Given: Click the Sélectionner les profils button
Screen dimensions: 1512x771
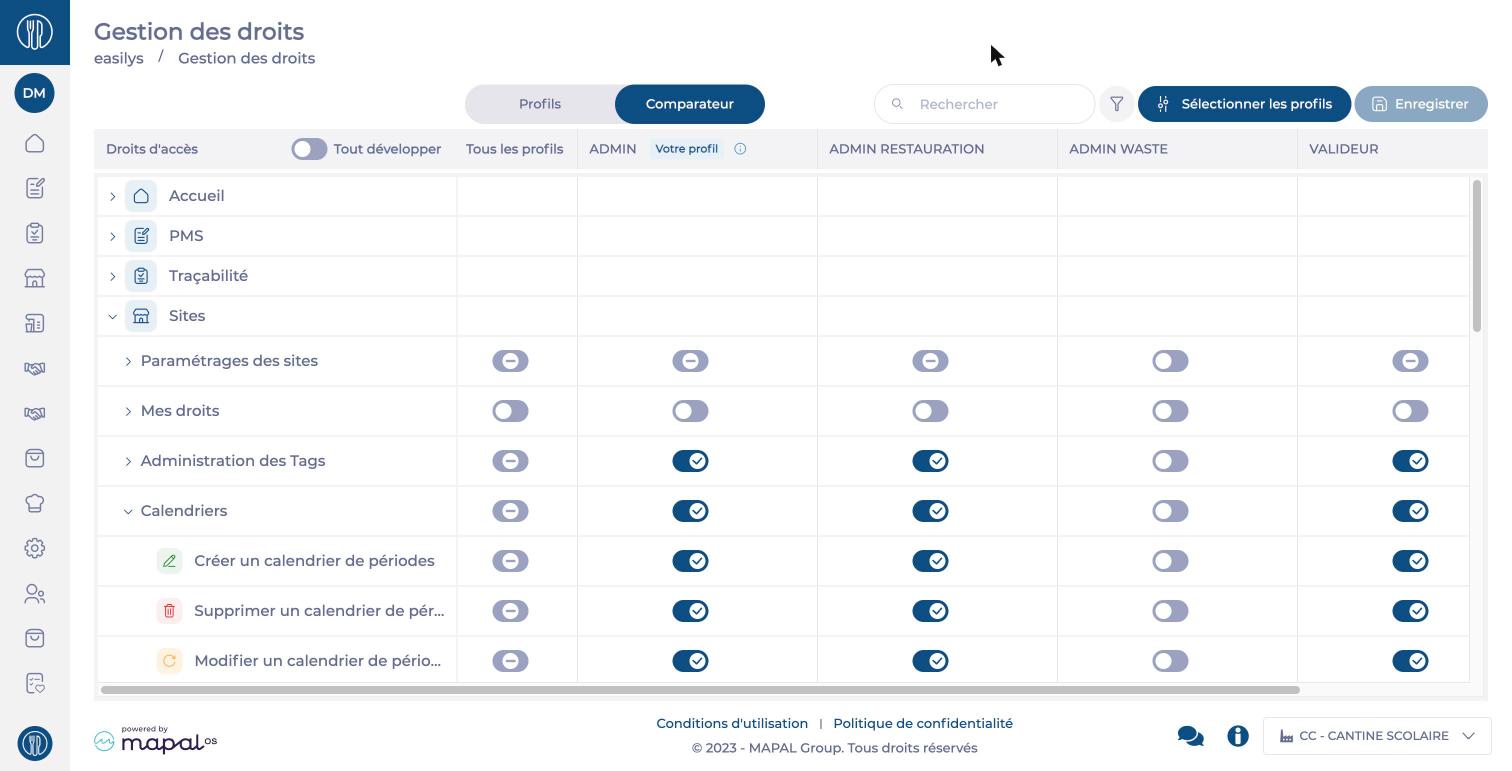Looking at the screenshot, I should 1244,104.
